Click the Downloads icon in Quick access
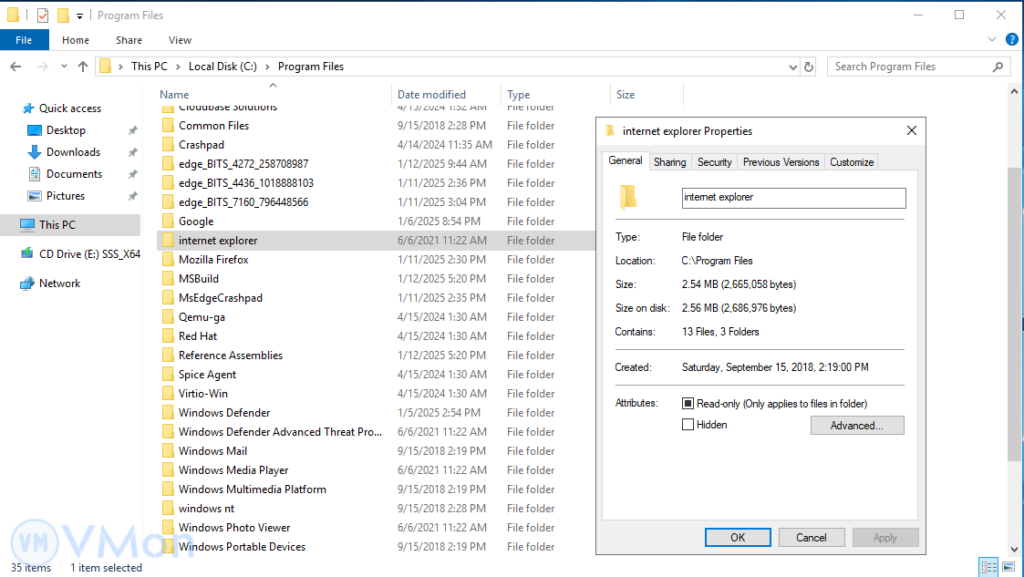The height and width of the screenshot is (577, 1024). pos(34,152)
